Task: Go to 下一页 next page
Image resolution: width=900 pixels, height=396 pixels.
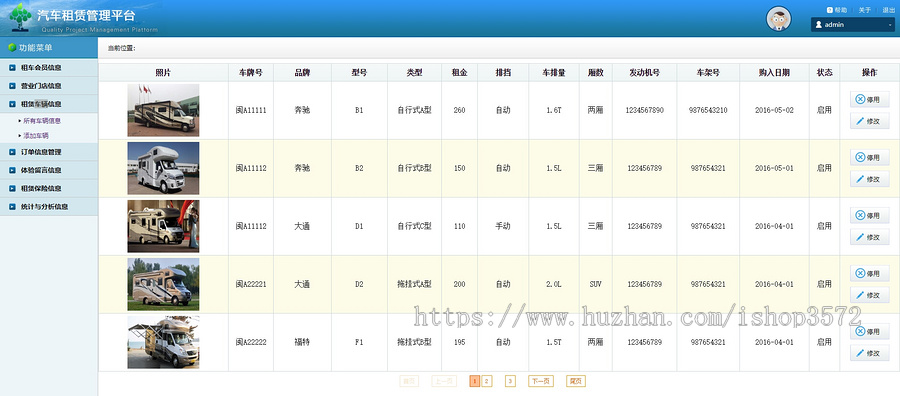Action: 541,381
